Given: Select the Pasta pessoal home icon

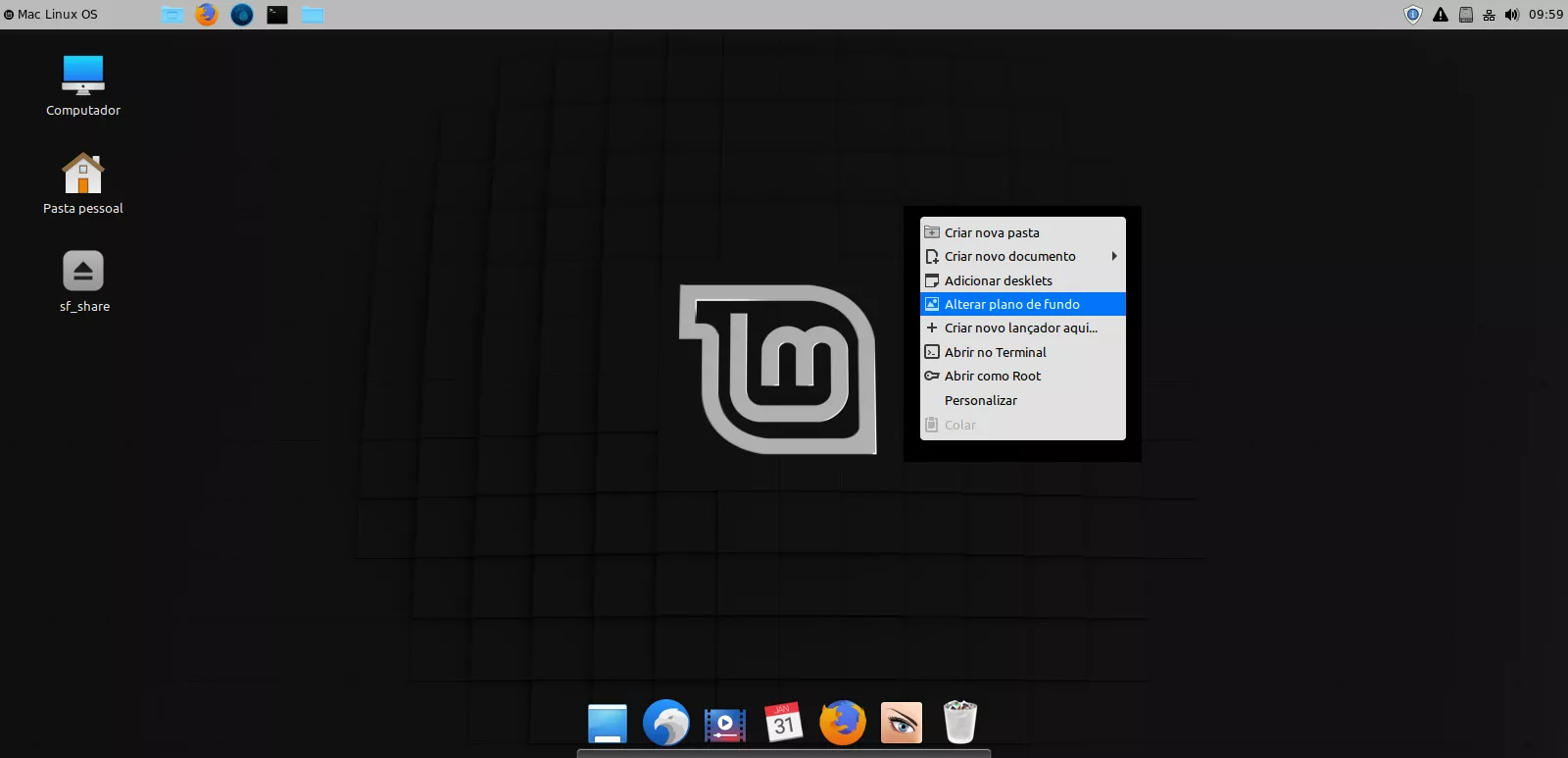Looking at the screenshot, I should 83,174.
